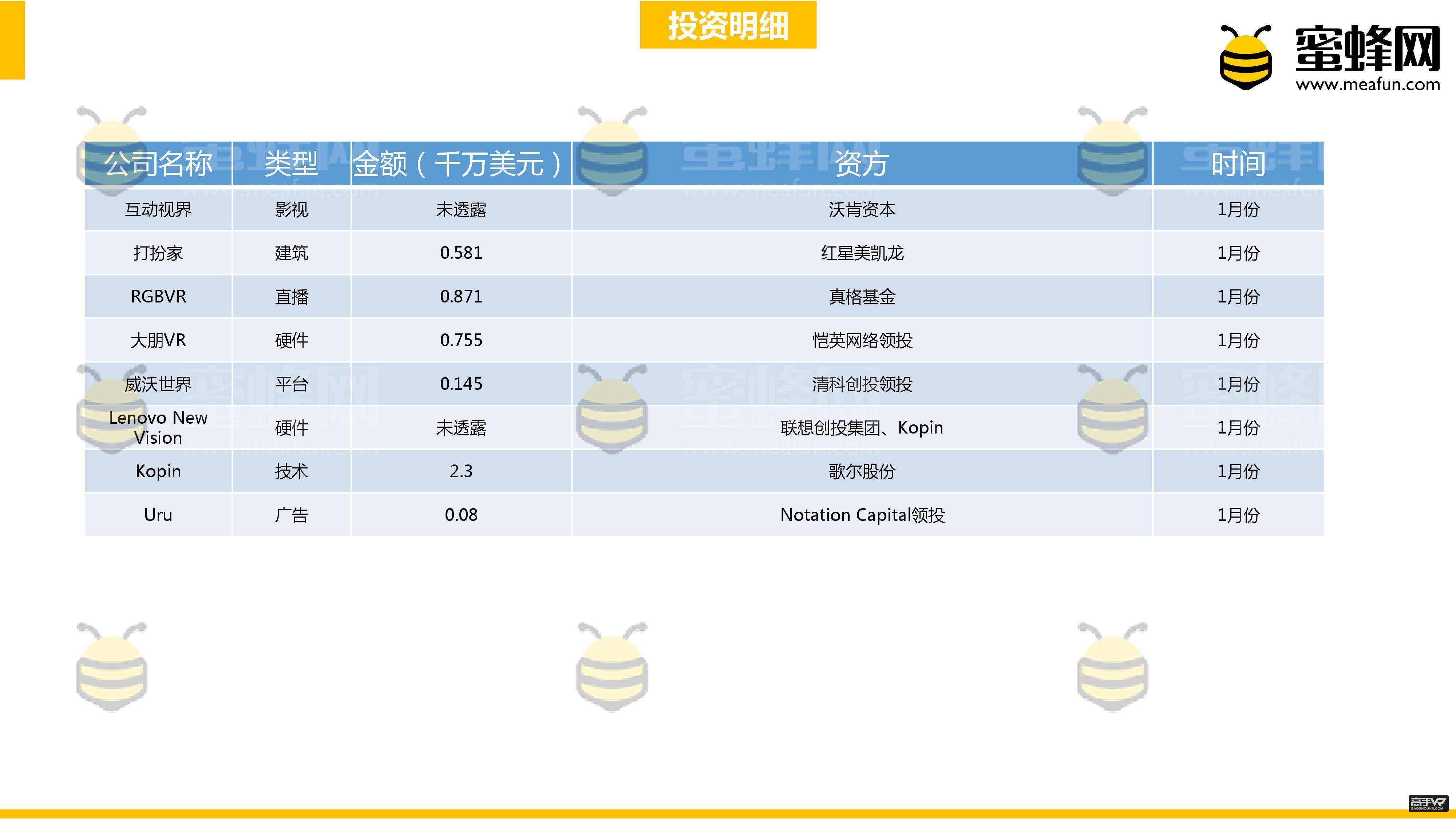
Task: Click the Notation Capital领投 investor cell
Action: click(862, 515)
